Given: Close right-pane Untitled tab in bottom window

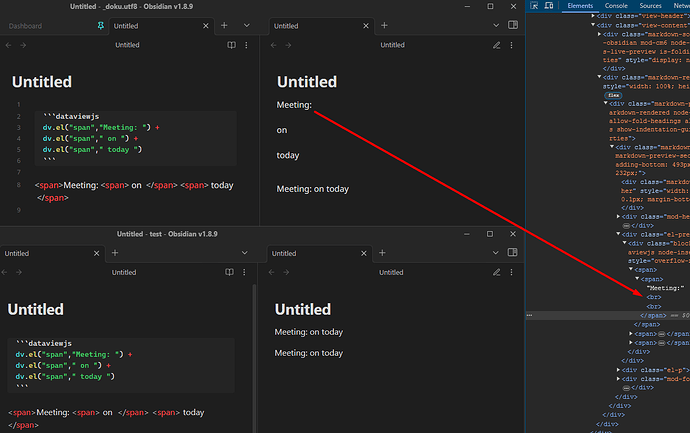Looking at the screenshot, I should 363,253.
